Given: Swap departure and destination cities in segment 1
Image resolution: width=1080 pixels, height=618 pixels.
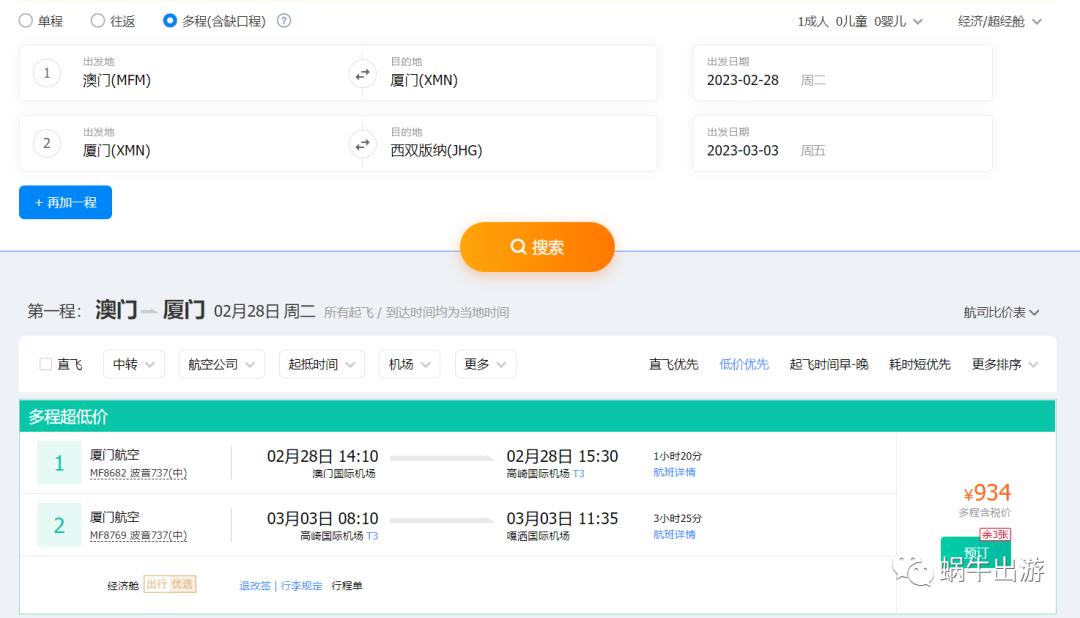Looking at the screenshot, I should click(362, 72).
